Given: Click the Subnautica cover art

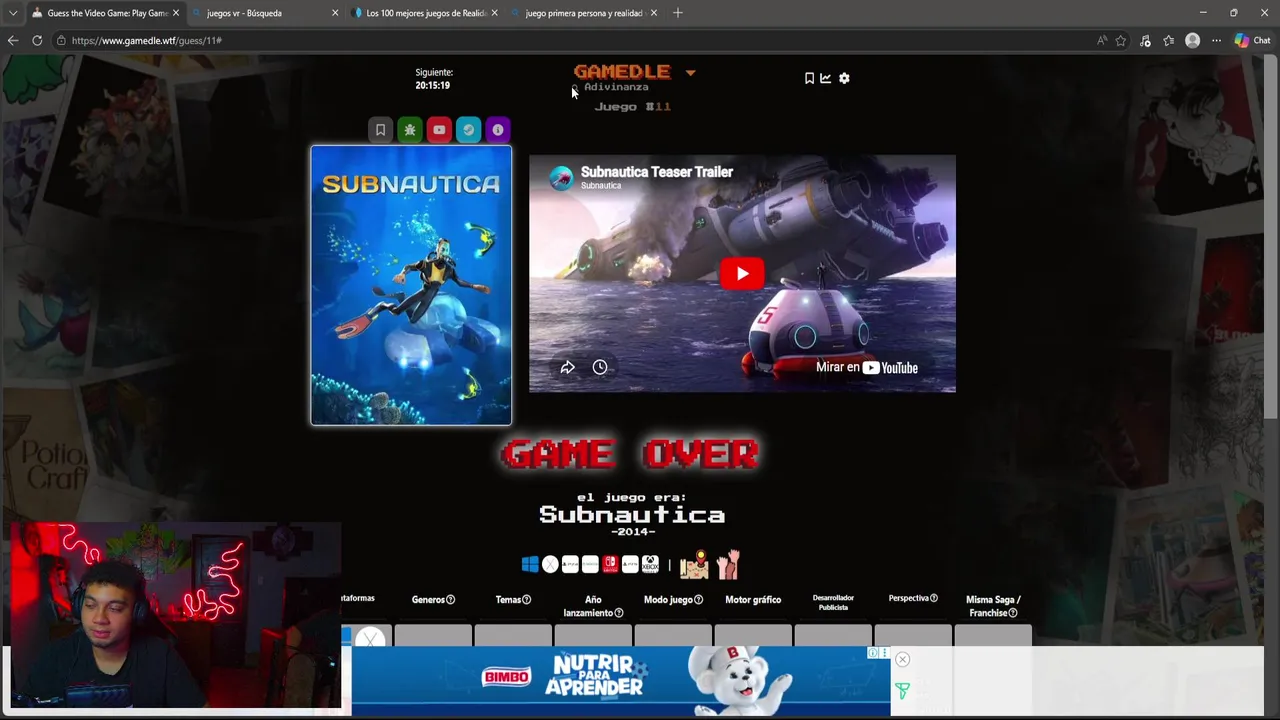Looking at the screenshot, I should pos(411,285).
